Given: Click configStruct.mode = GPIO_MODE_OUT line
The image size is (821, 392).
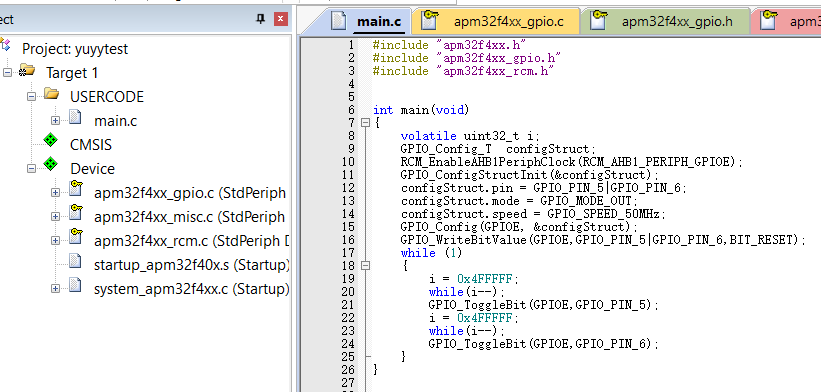Looking at the screenshot, I should (519, 201).
